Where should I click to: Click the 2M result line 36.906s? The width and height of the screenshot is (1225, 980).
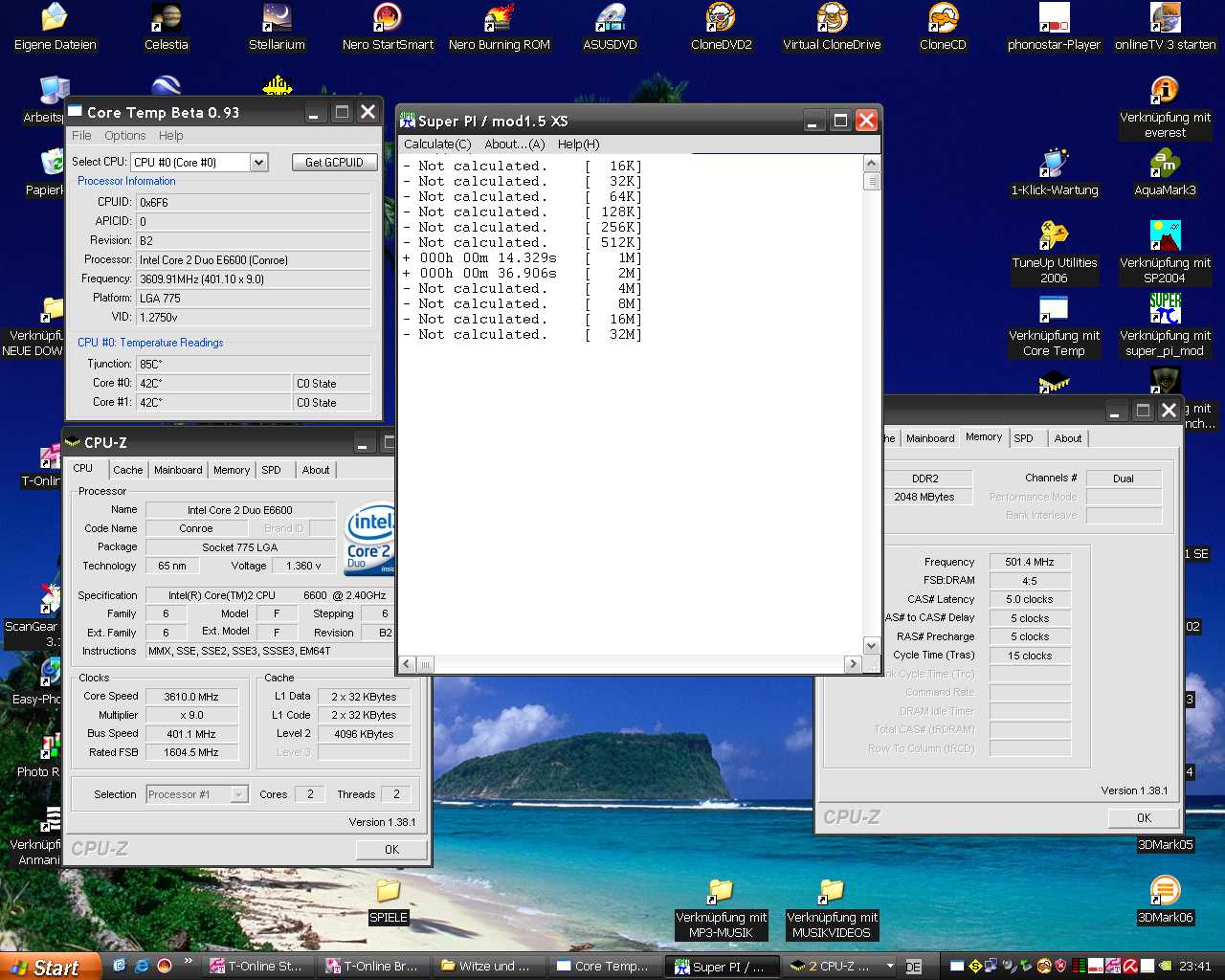523,273
